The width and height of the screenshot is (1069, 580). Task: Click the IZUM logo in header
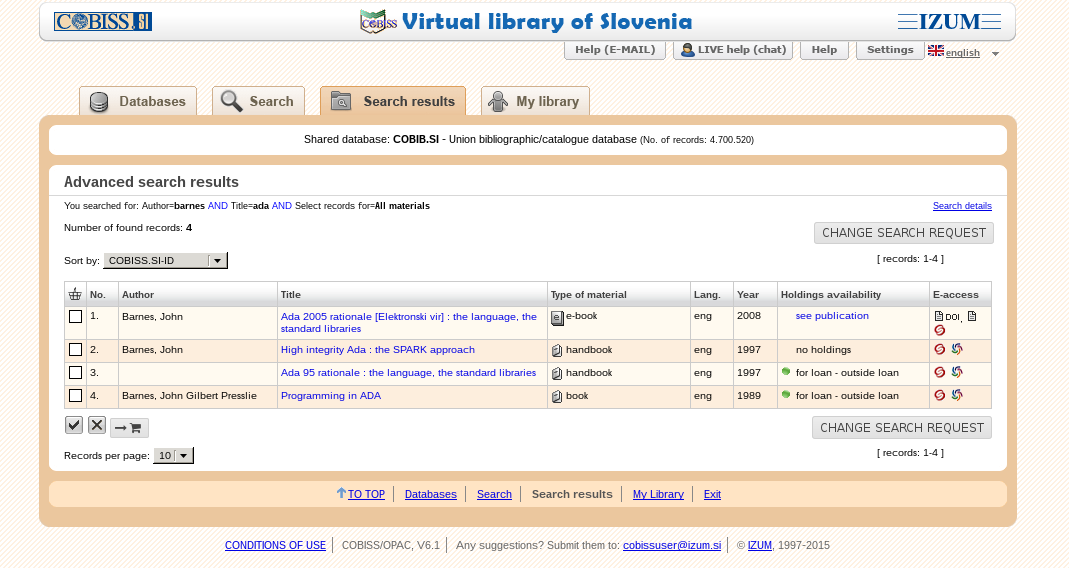tap(949, 22)
